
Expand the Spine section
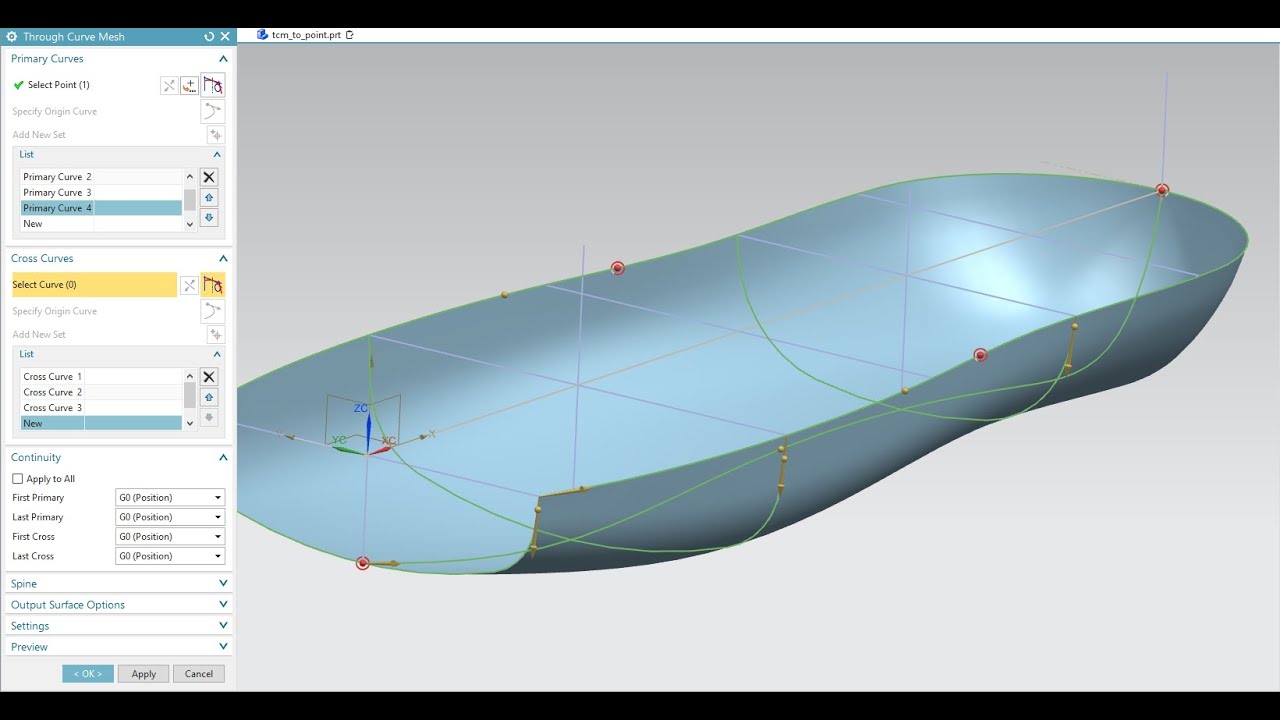[x=223, y=584]
